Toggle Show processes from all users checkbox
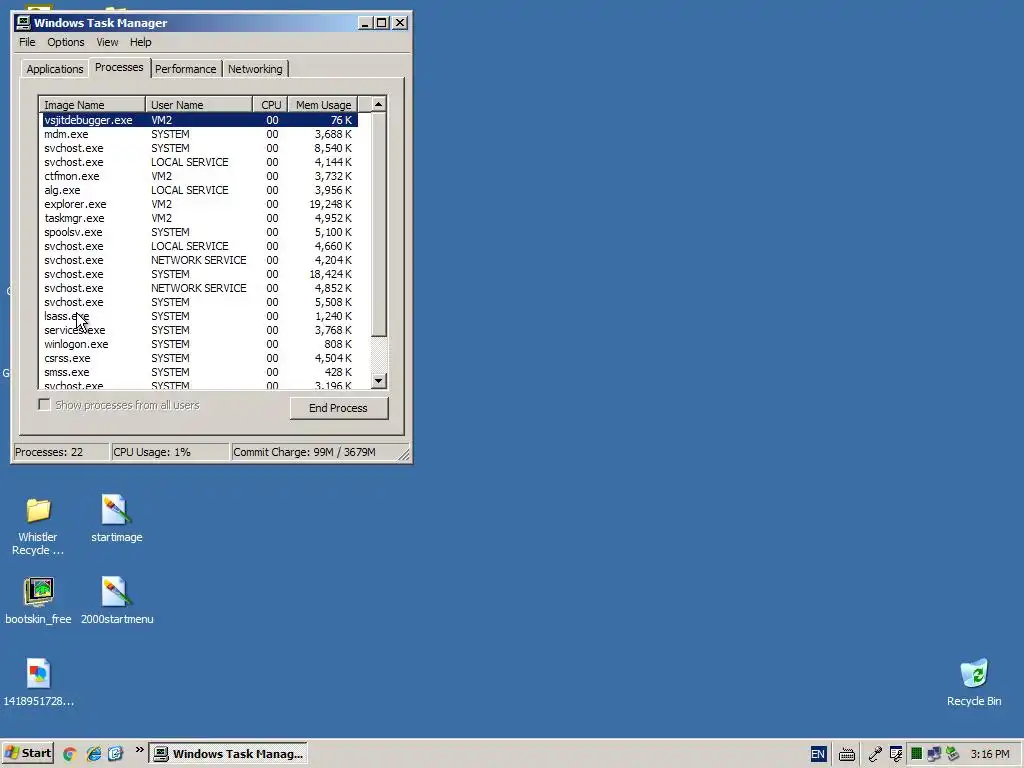This screenshot has width=1024, height=768. (44, 405)
